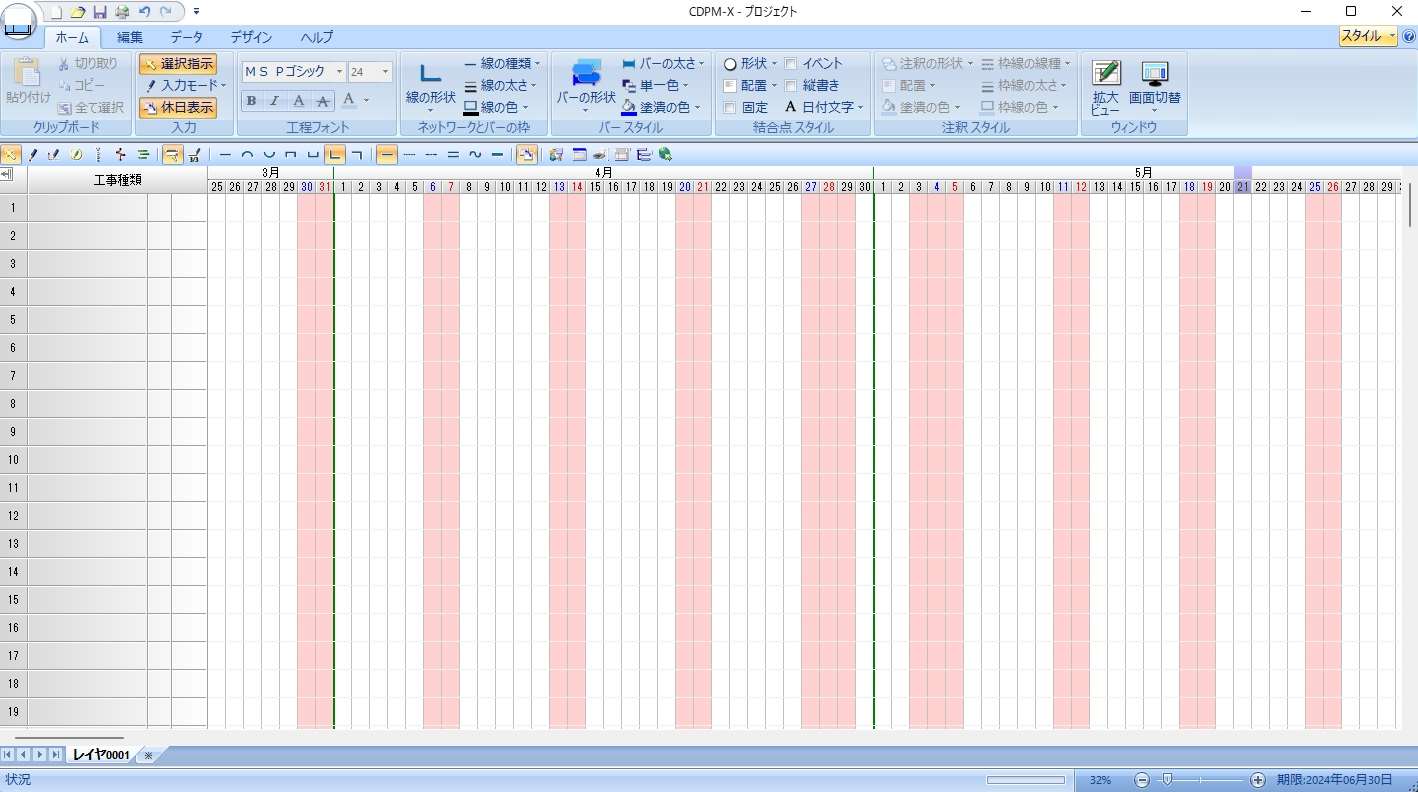Click the help question mark icon
This screenshot has width=1418, height=792.
tap(1409, 37)
